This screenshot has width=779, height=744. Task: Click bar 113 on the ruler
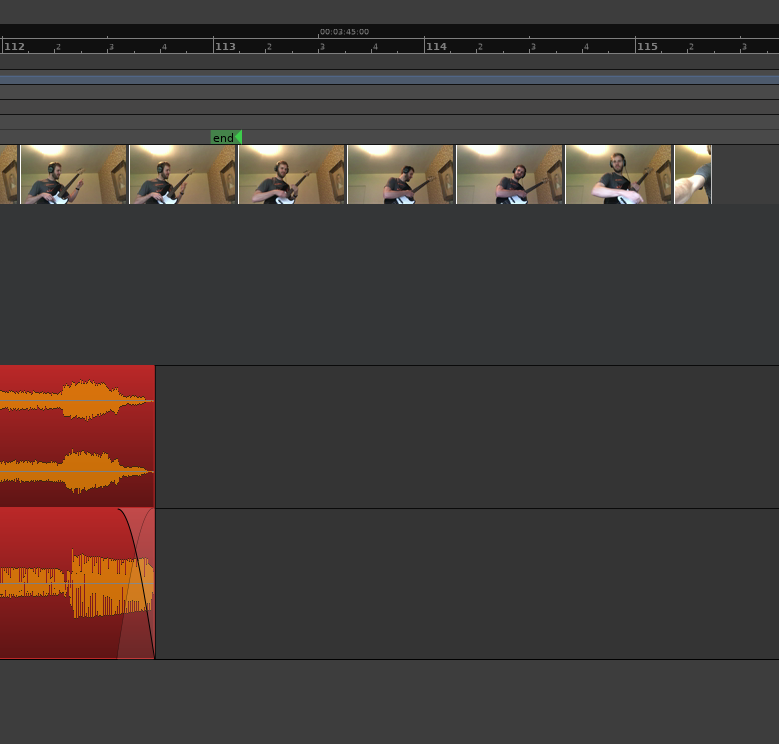click(x=225, y=47)
